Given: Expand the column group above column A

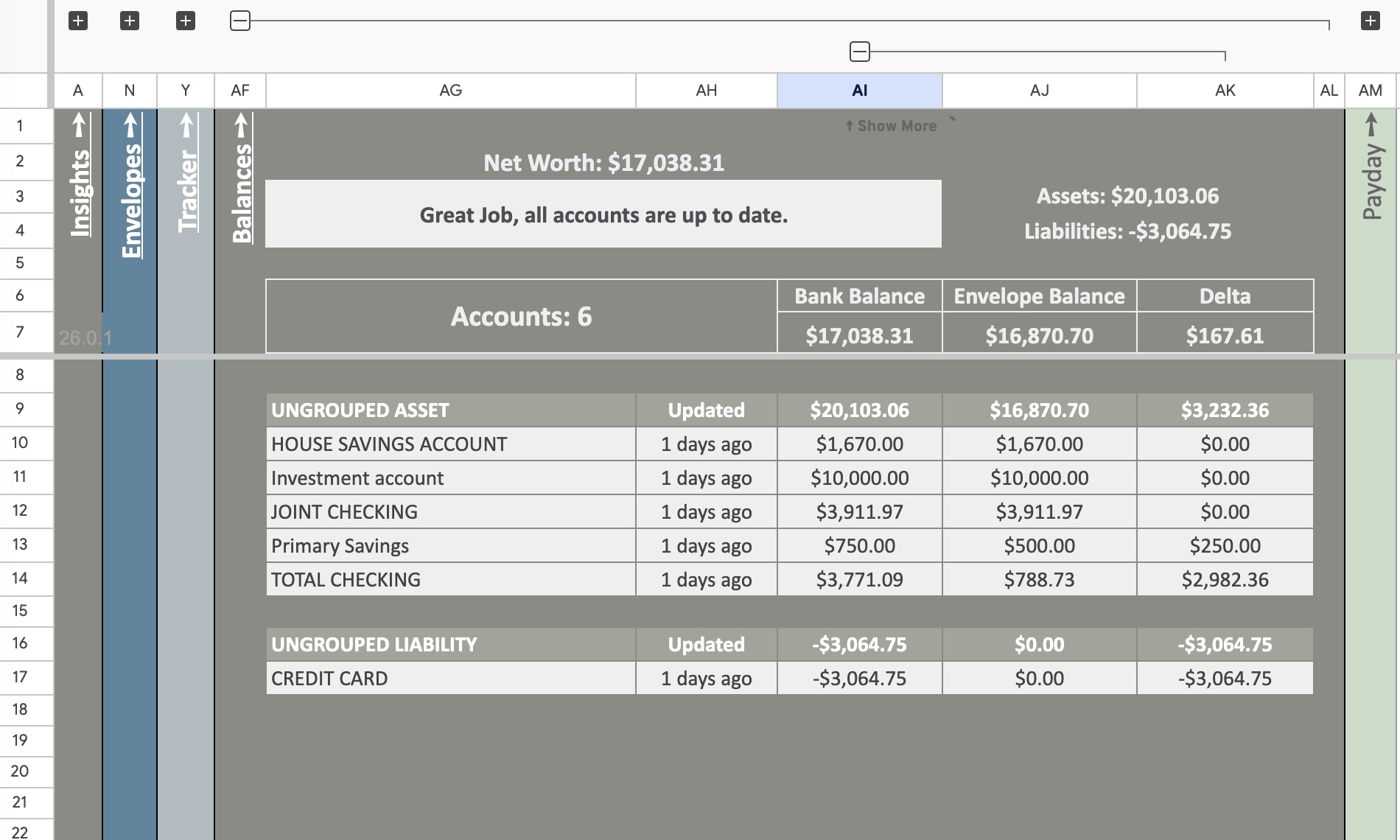Looking at the screenshot, I should point(78,21).
